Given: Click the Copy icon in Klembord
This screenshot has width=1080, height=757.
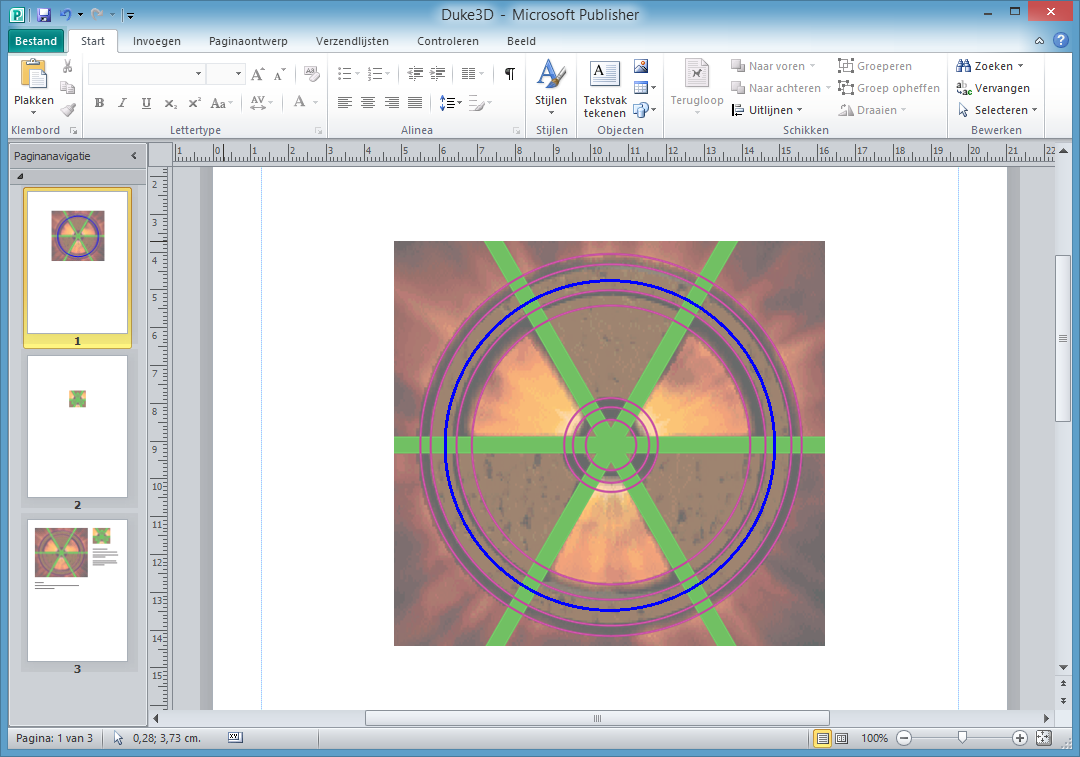Looking at the screenshot, I should point(68,87).
